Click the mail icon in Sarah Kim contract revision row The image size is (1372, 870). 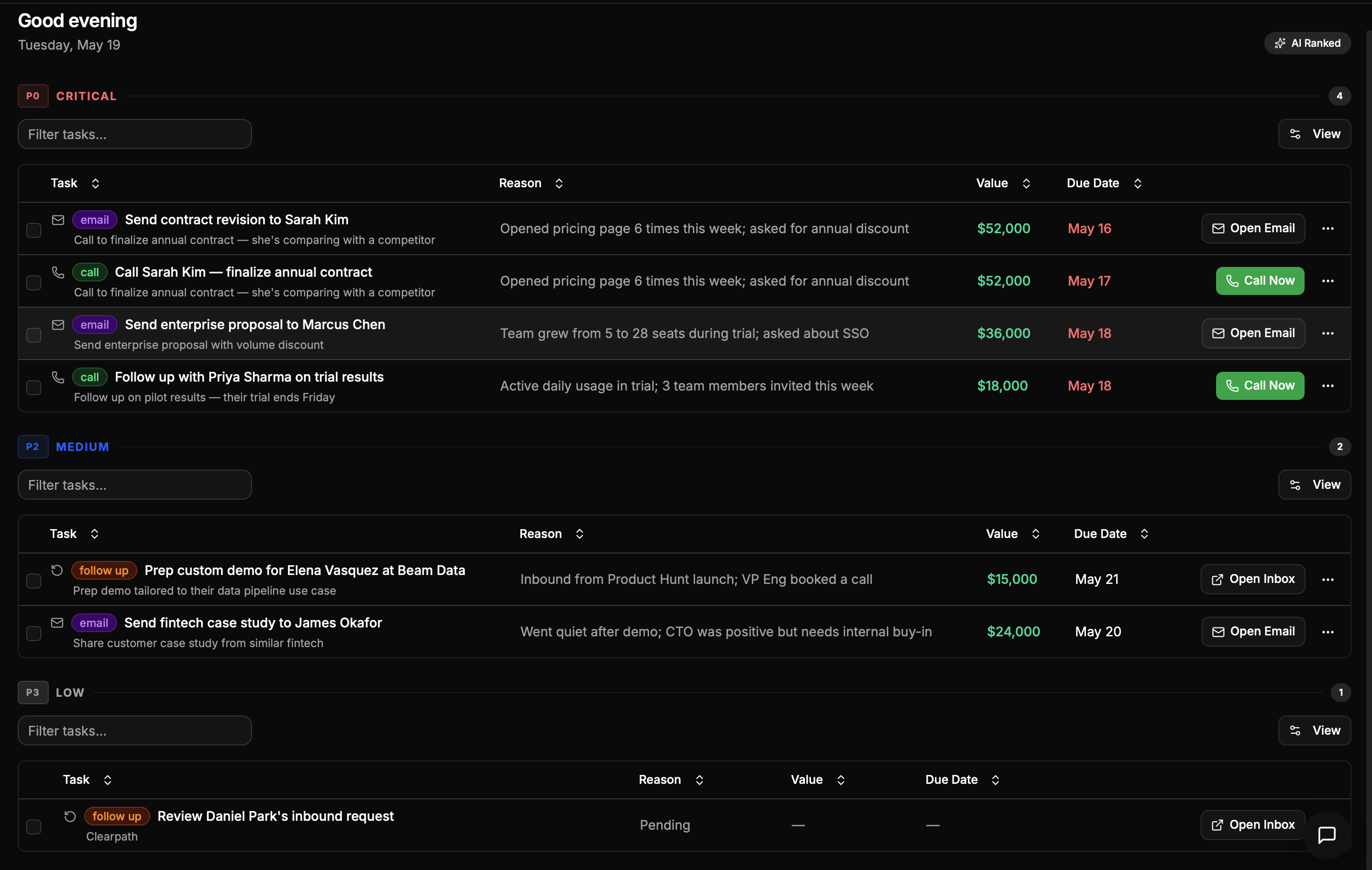tap(58, 220)
